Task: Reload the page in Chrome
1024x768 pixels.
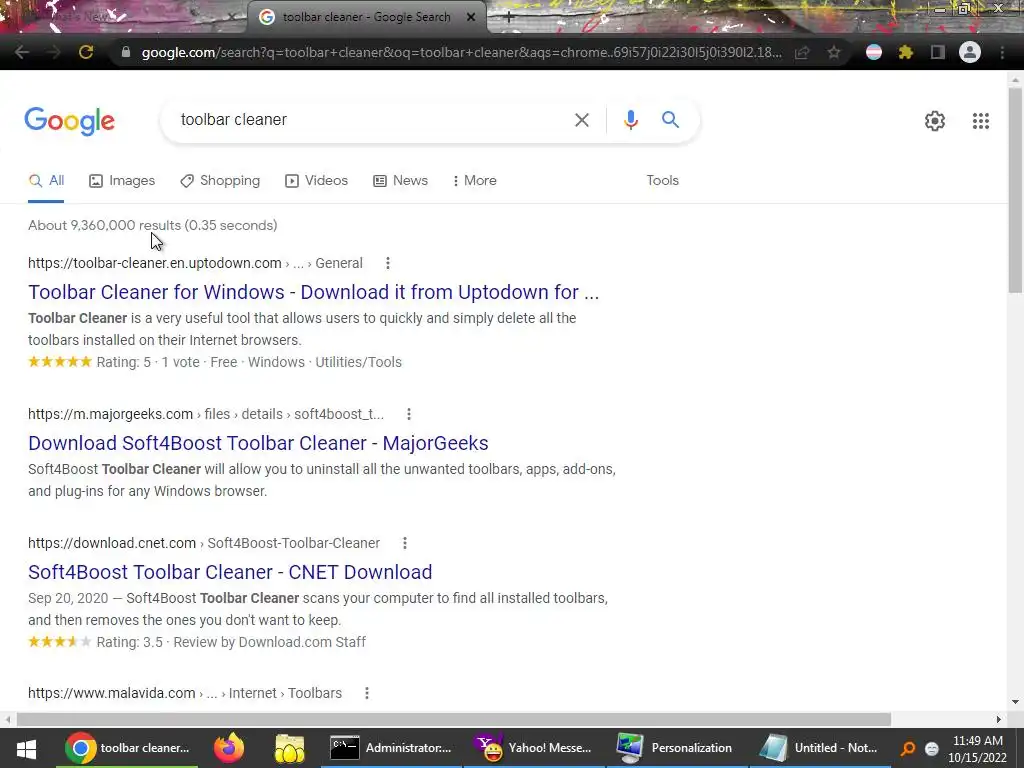Action: tap(86, 52)
